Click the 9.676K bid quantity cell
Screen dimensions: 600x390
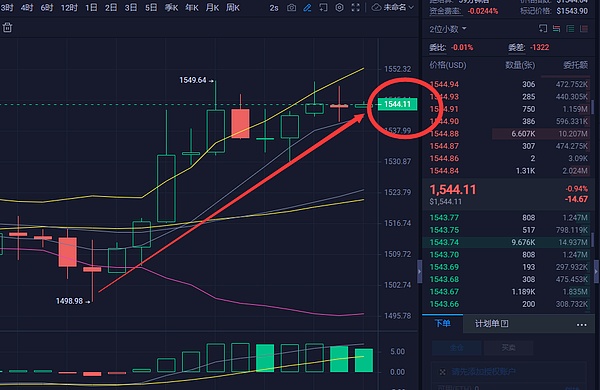[523, 242]
